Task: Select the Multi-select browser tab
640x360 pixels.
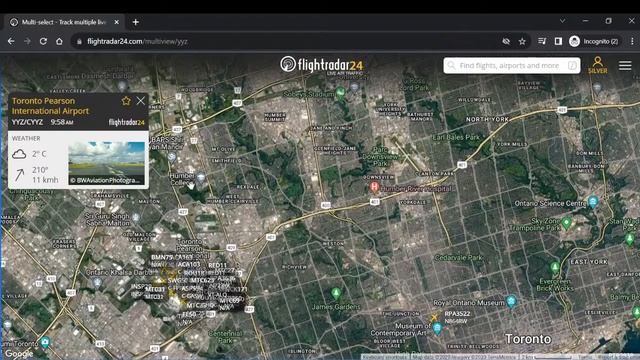Action: (x=64, y=22)
